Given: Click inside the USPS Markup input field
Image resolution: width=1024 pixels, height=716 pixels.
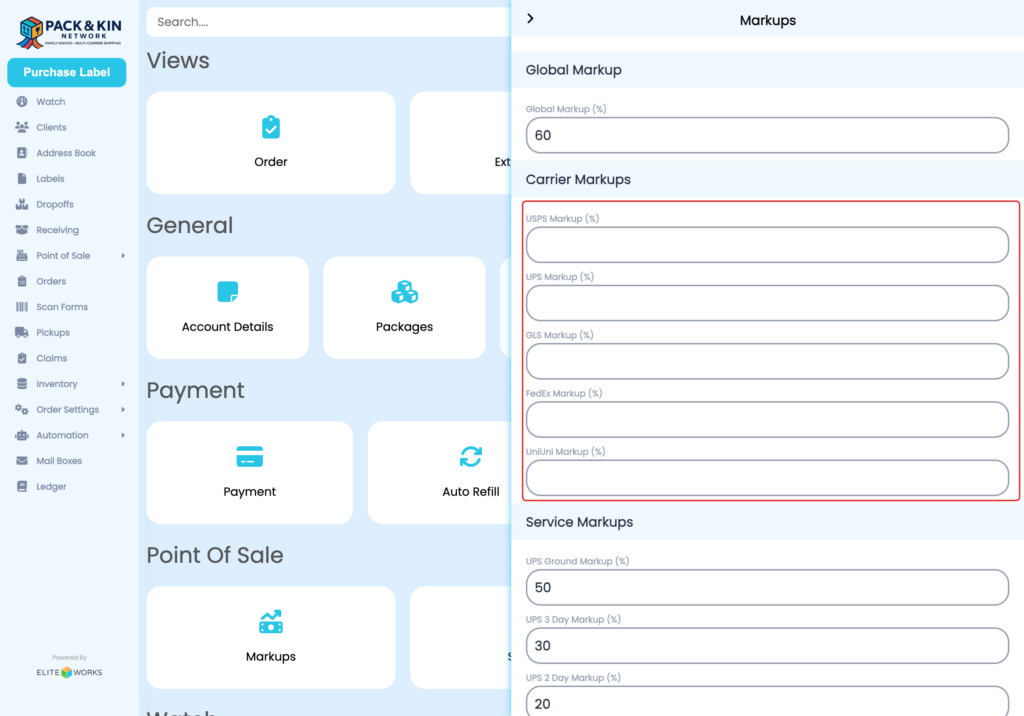Looking at the screenshot, I should click(766, 244).
